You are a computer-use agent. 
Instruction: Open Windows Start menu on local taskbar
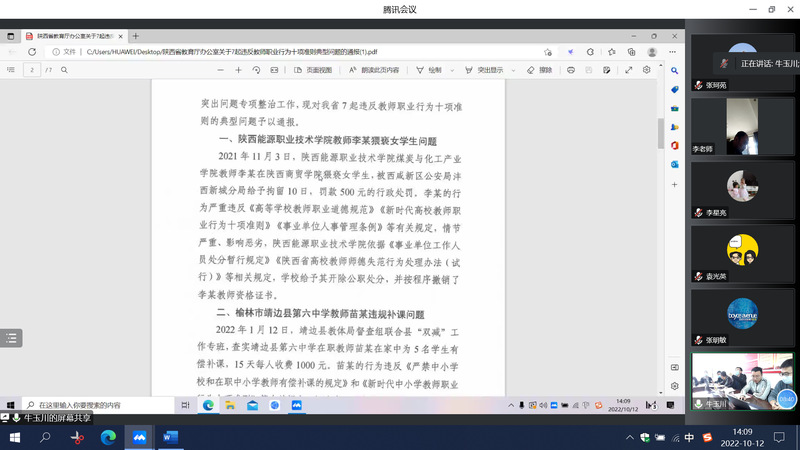coord(15,438)
